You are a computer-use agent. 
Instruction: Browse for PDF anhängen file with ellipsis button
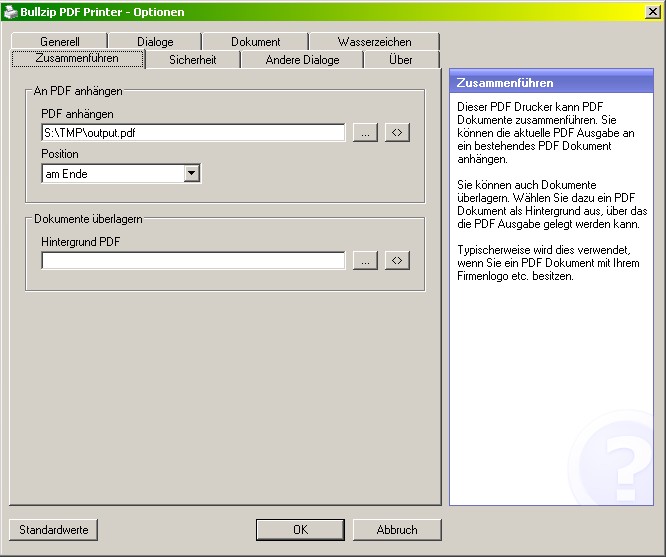365,132
